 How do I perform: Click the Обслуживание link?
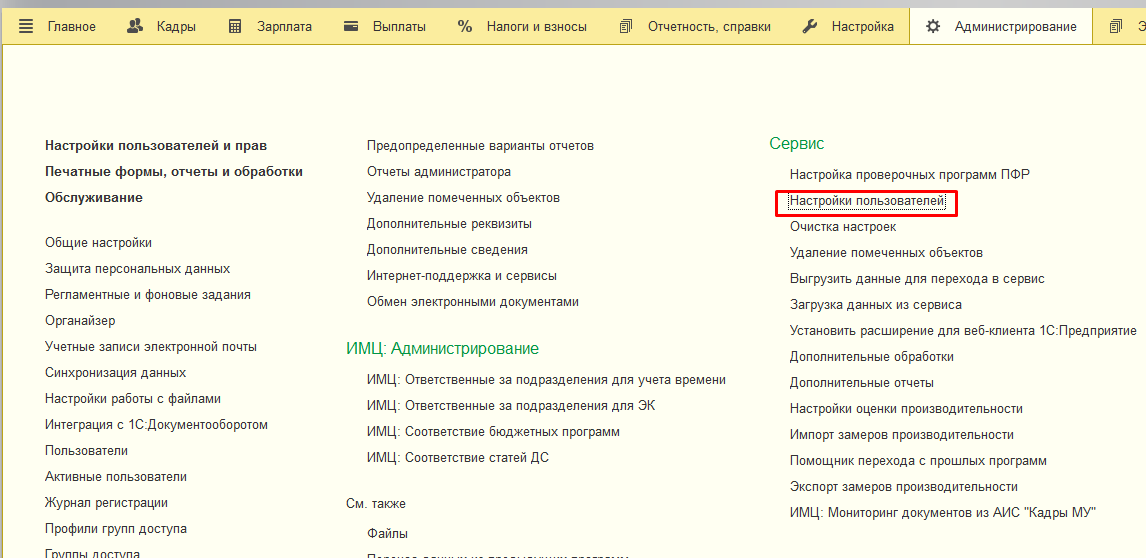94,197
